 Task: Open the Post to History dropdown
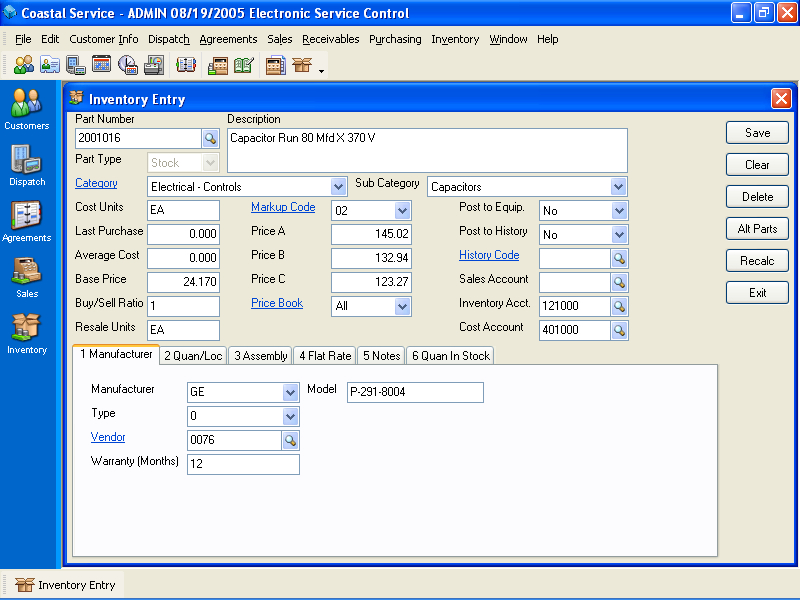tap(619, 235)
